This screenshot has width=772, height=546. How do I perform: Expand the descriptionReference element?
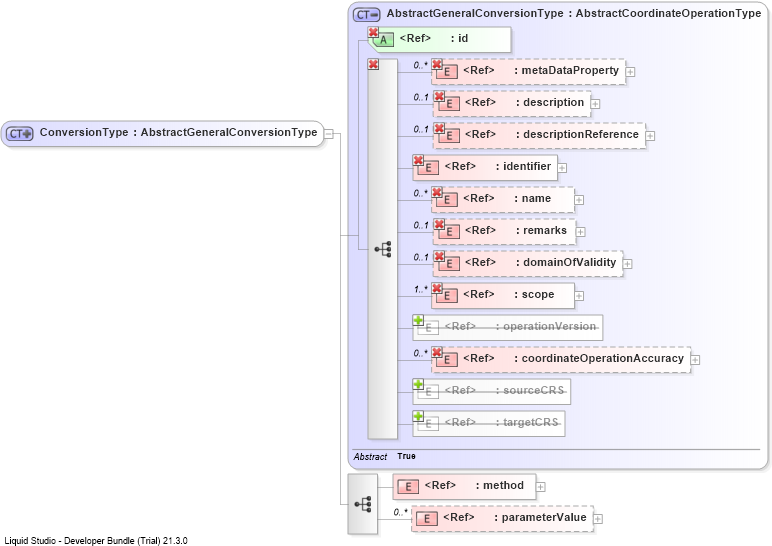coord(650,136)
